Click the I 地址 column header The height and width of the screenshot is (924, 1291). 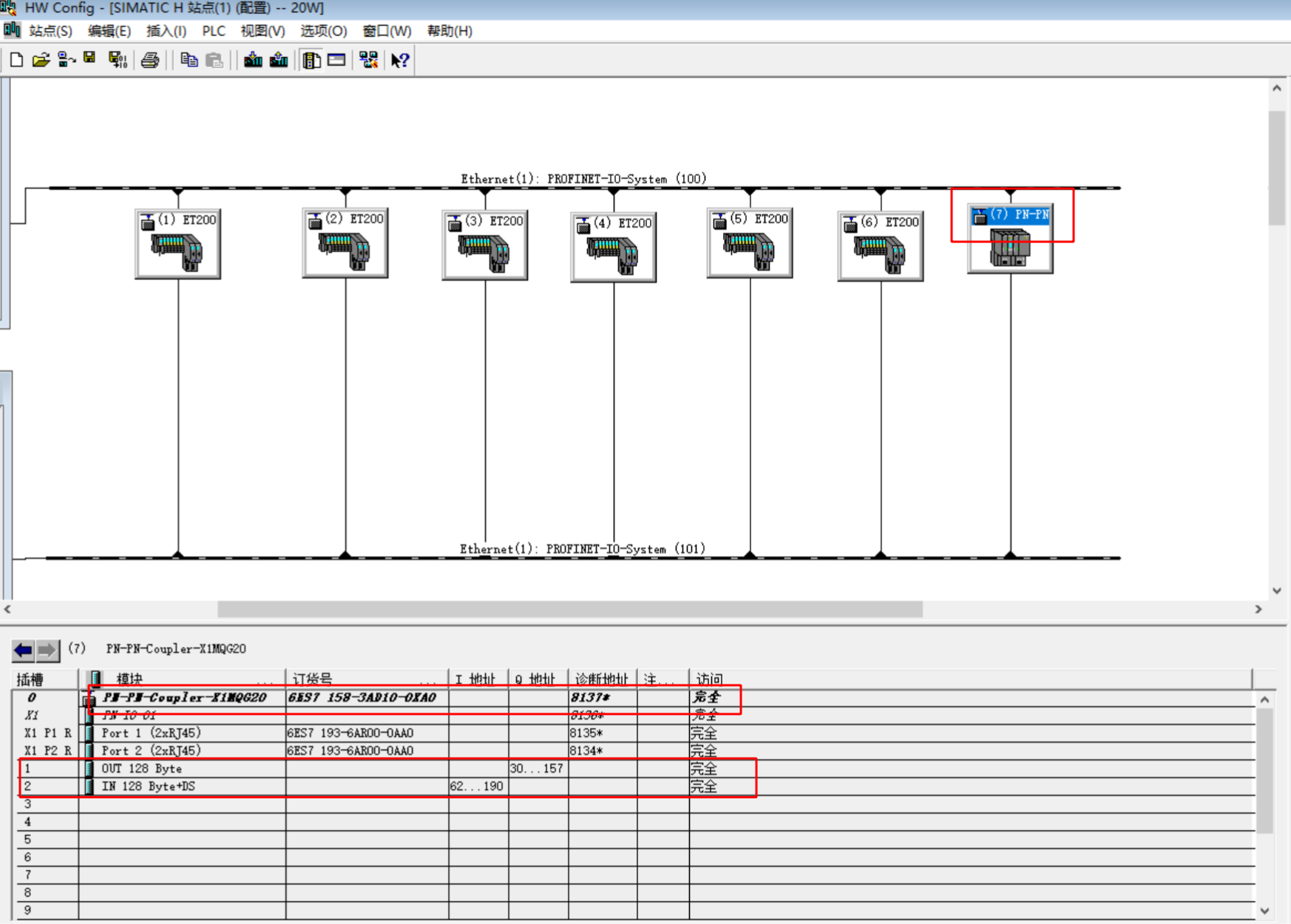click(x=478, y=679)
